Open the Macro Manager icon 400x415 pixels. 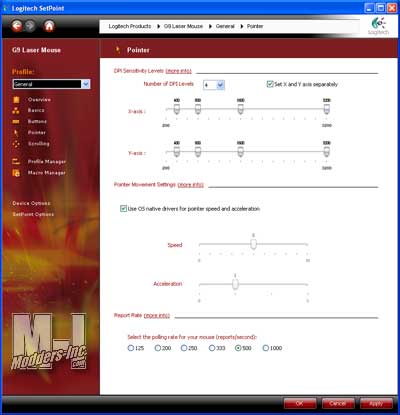pos(16,173)
